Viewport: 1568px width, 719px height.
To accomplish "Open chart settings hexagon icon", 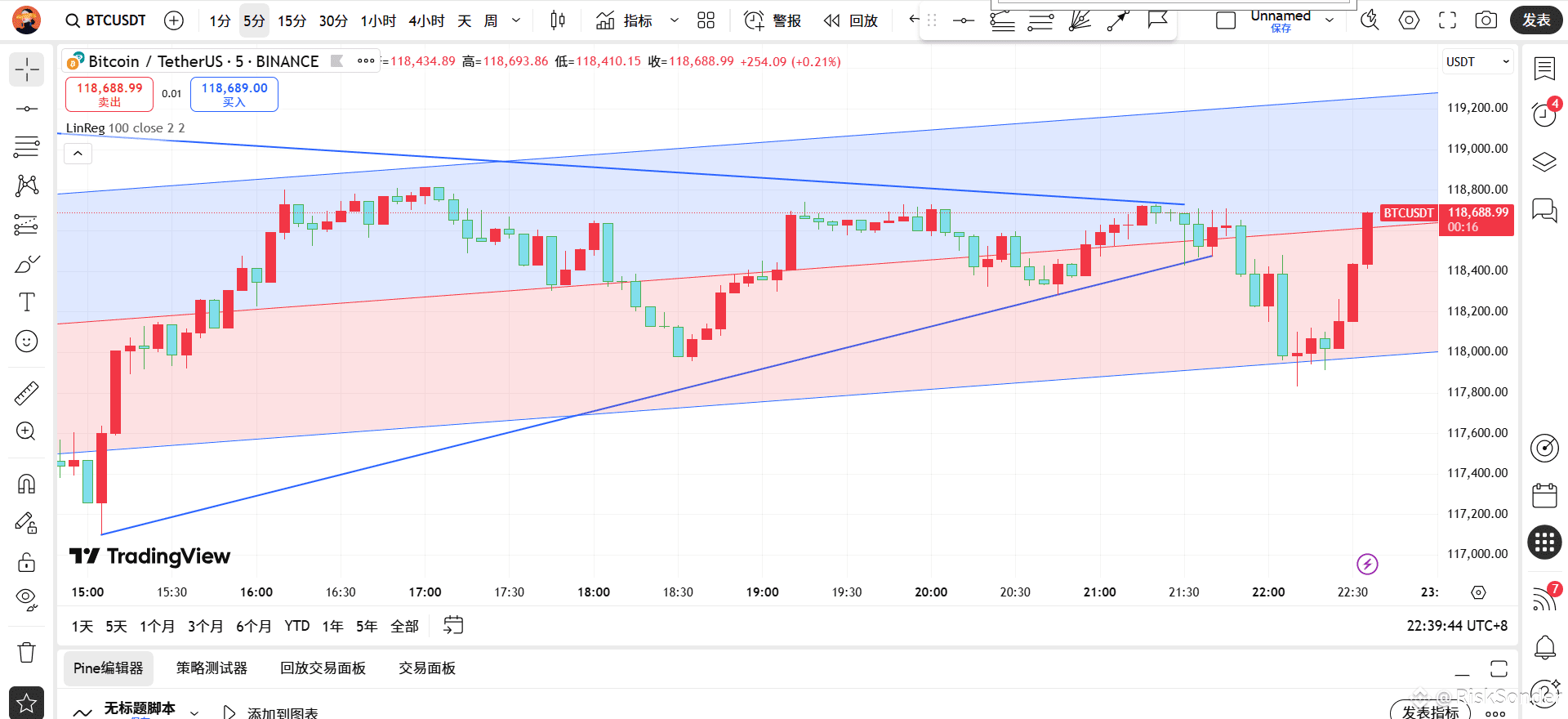I will click(x=1409, y=20).
